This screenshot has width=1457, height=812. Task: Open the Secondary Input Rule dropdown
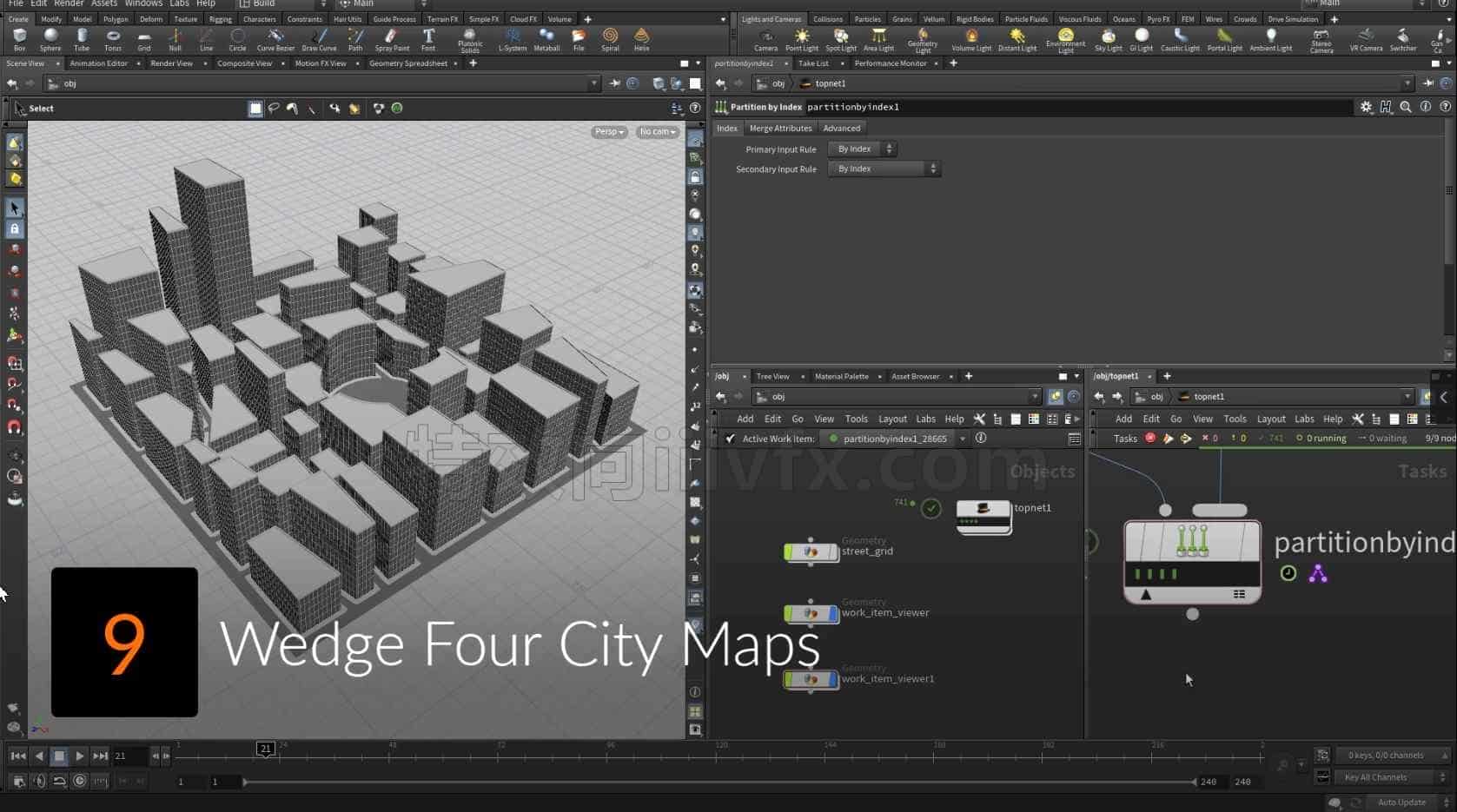click(x=884, y=169)
